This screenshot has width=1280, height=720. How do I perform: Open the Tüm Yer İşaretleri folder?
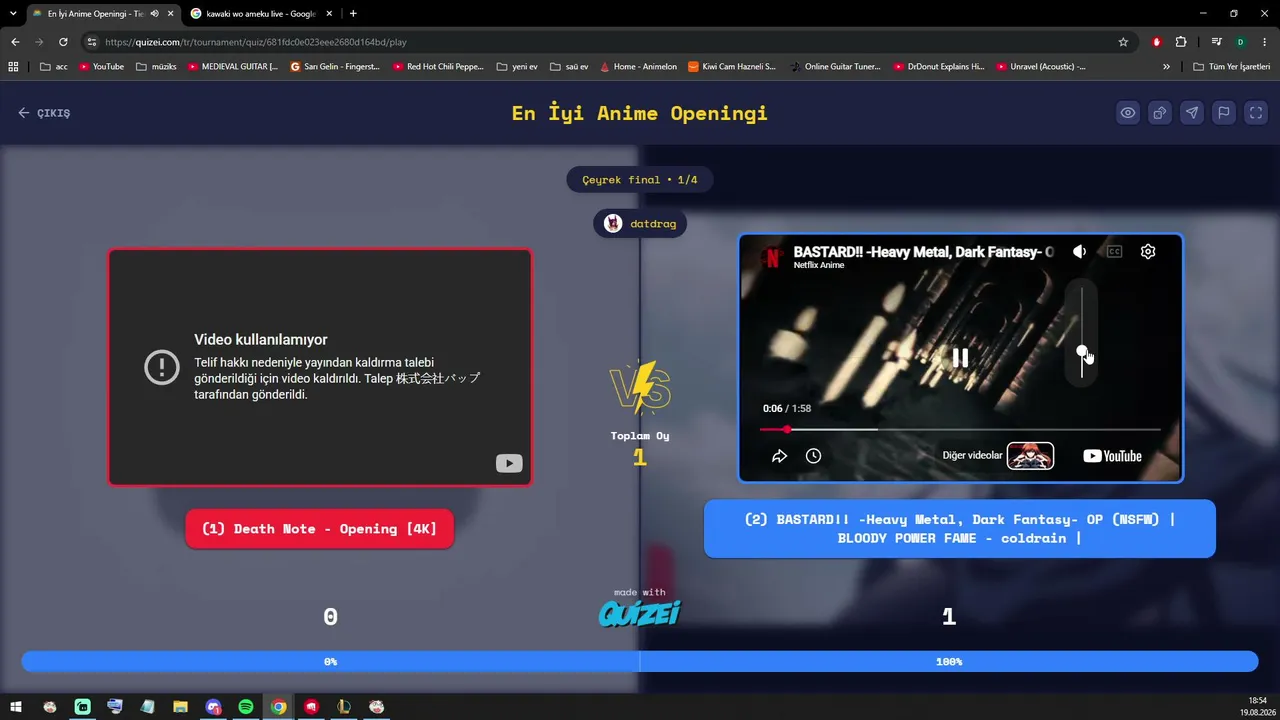pos(1232,67)
